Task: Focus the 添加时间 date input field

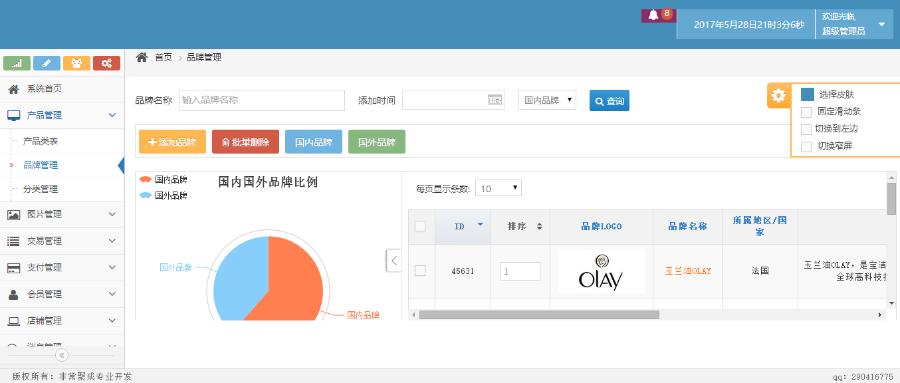Action: pos(453,100)
